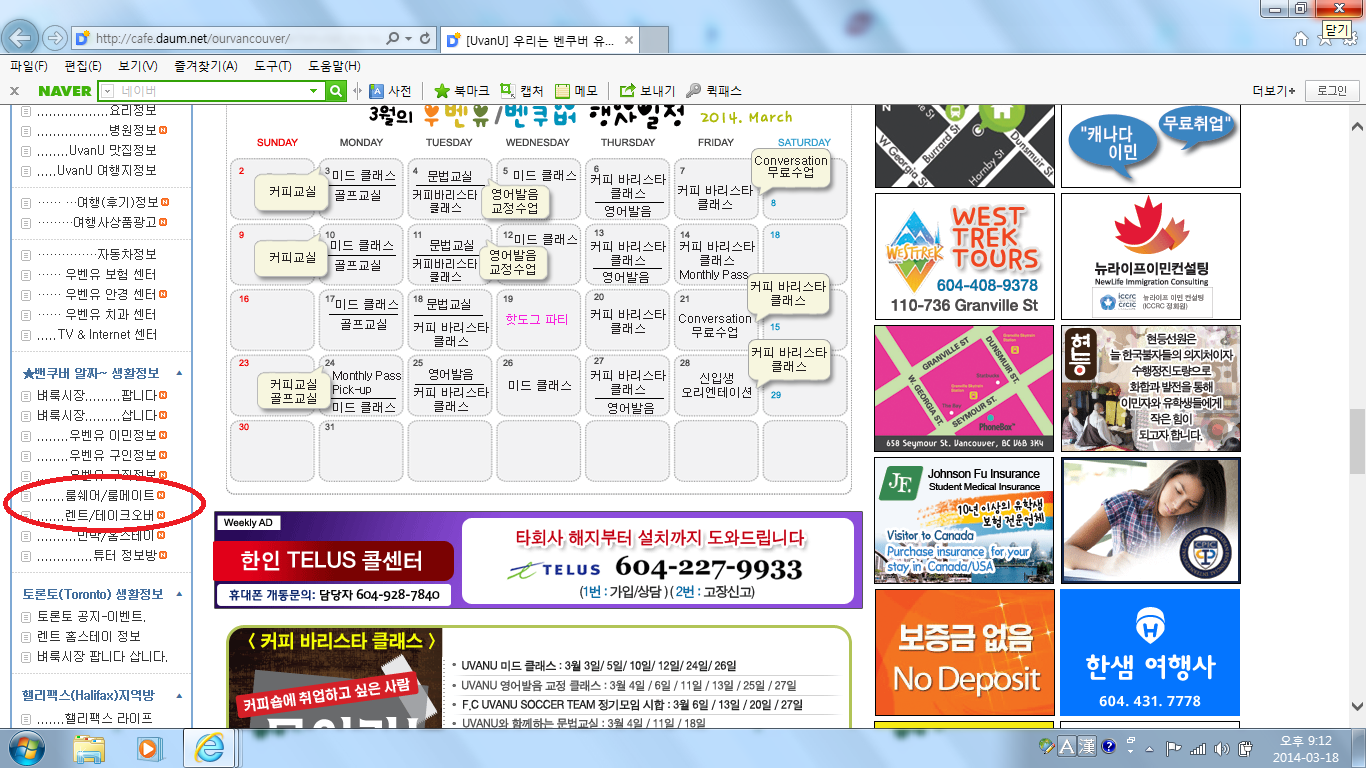Open the Naver search box dropdown arrow
The height and width of the screenshot is (768, 1366).
pyautogui.click(x=314, y=91)
